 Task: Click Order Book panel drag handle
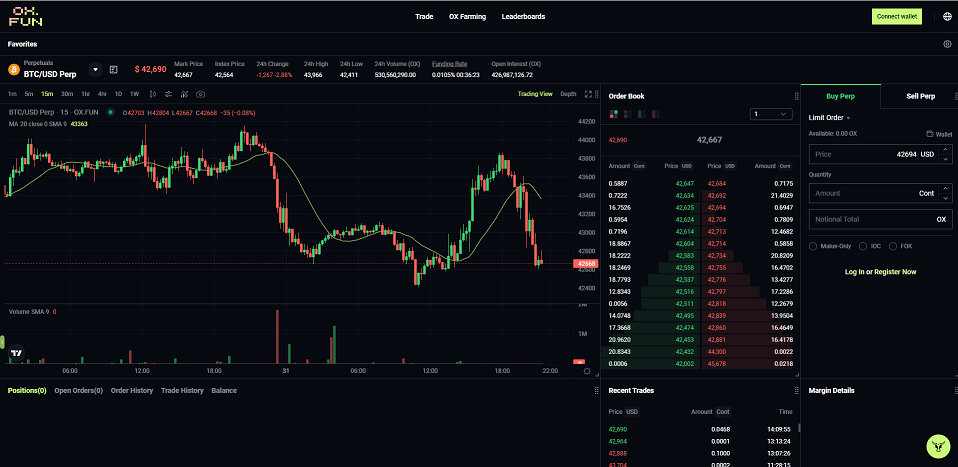click(796, 96)
